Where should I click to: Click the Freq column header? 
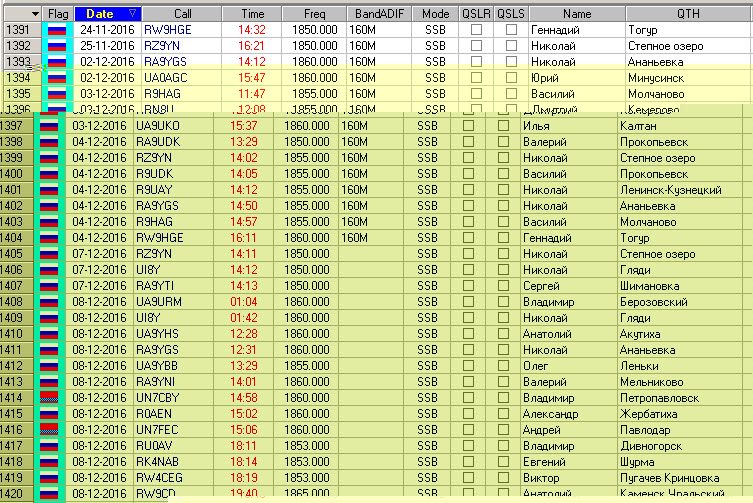point(315,14)
